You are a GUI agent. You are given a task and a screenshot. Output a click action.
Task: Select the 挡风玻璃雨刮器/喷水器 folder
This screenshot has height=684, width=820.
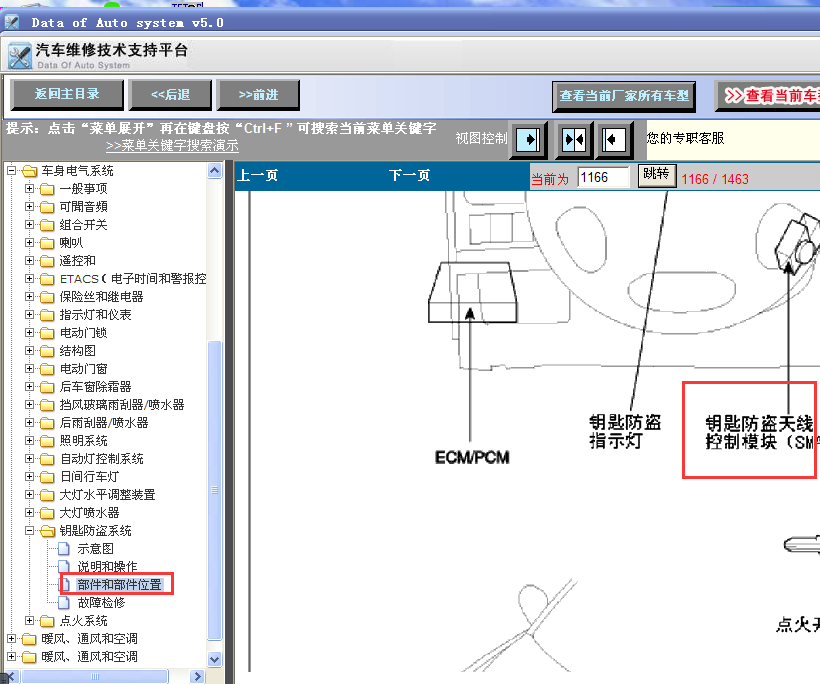(121, 405)
